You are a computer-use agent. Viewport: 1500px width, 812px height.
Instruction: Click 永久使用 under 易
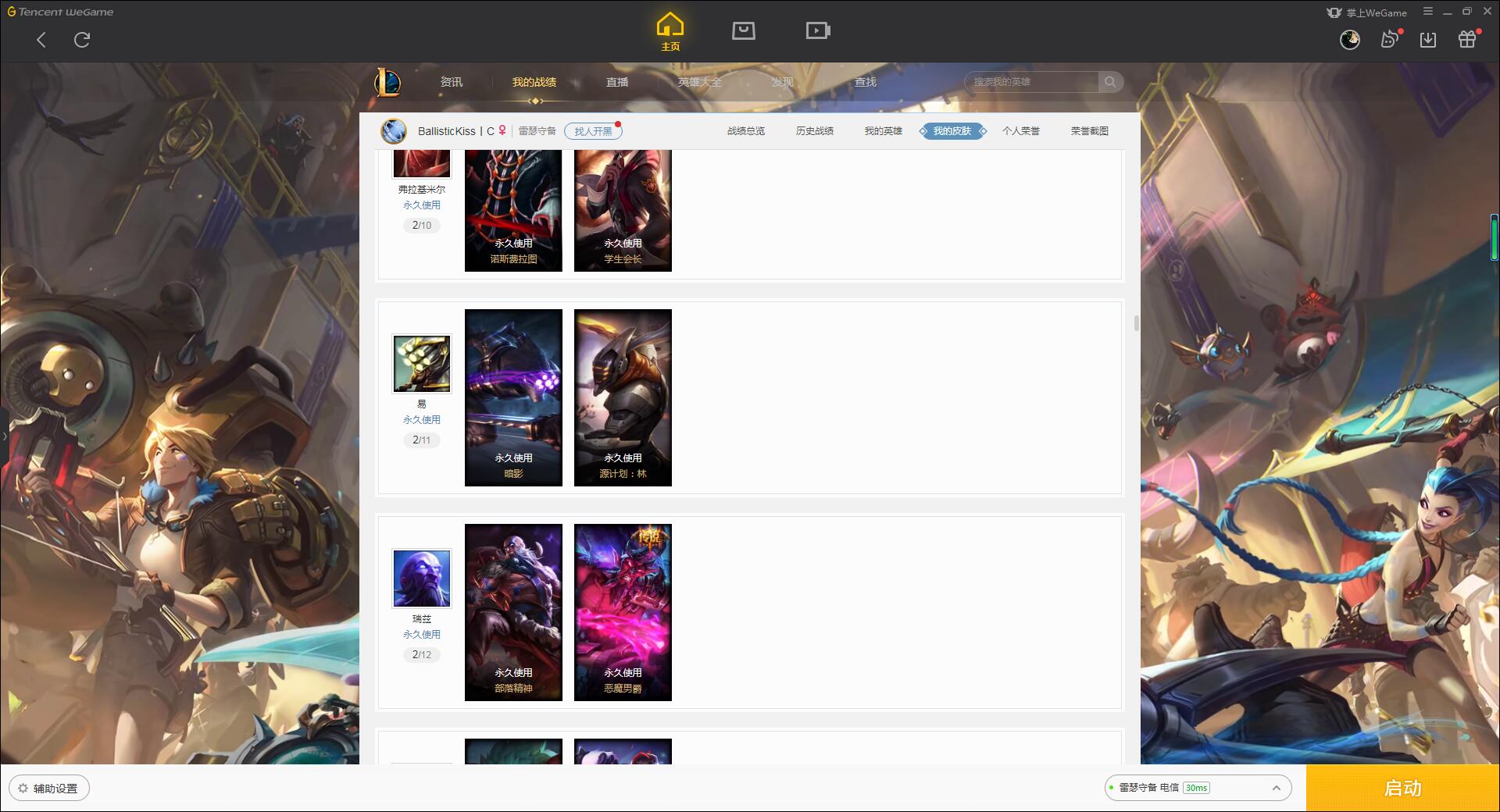point(422,420)
